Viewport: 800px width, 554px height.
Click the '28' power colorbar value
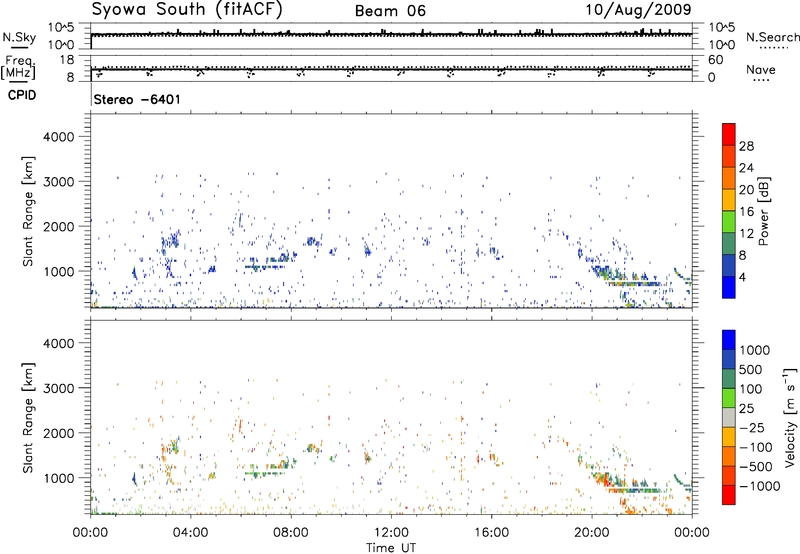coord(746,146)
